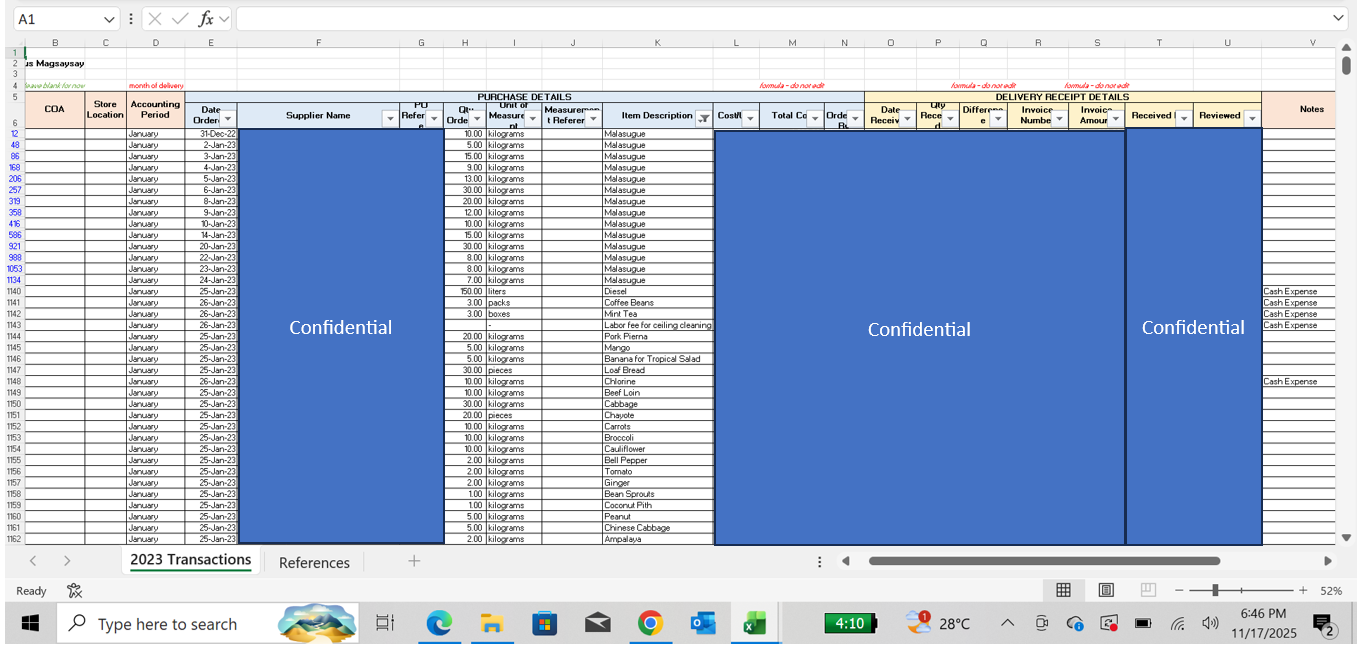The image size is (1357, 650).
Task: Click the previous sheet navigation arrow
Action: [33, 561]
